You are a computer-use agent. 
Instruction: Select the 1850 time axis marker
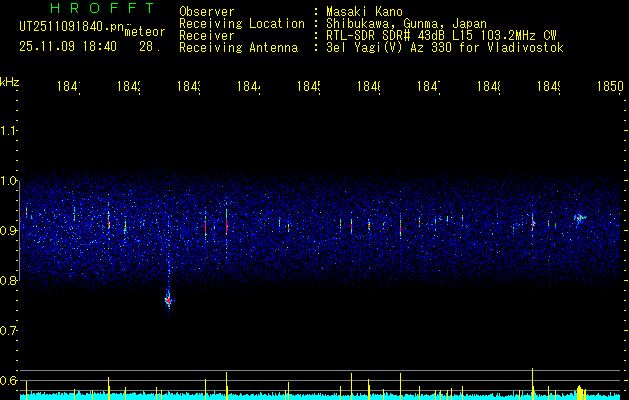pos(610,86)
